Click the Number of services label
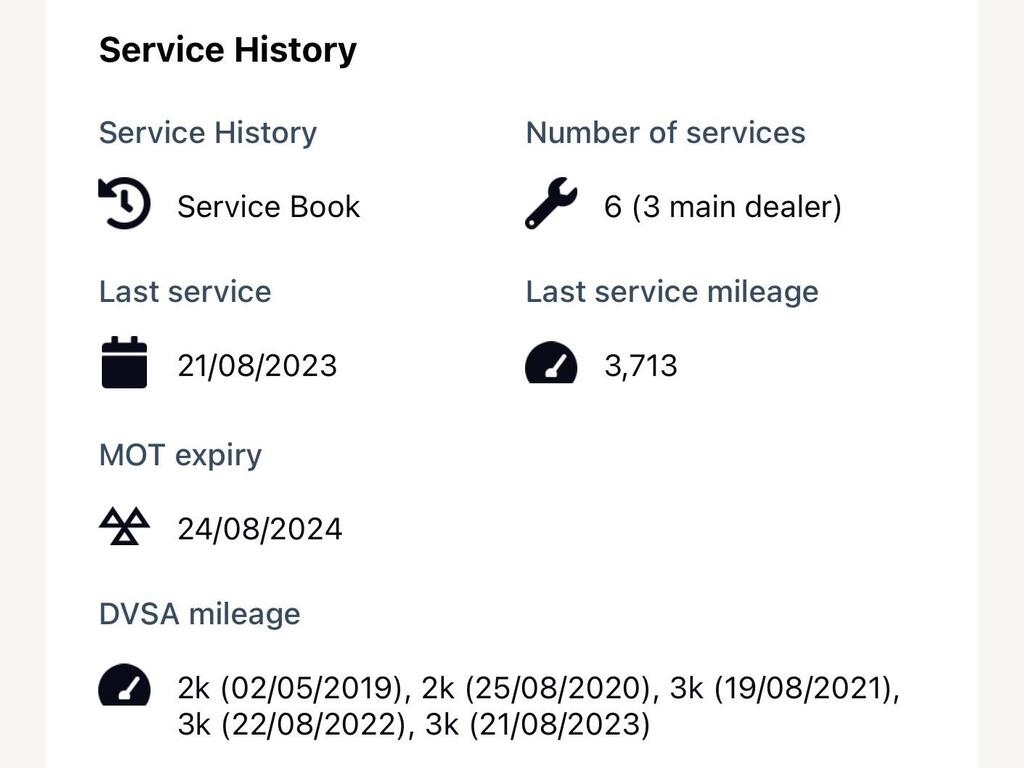 pos(665,133)
